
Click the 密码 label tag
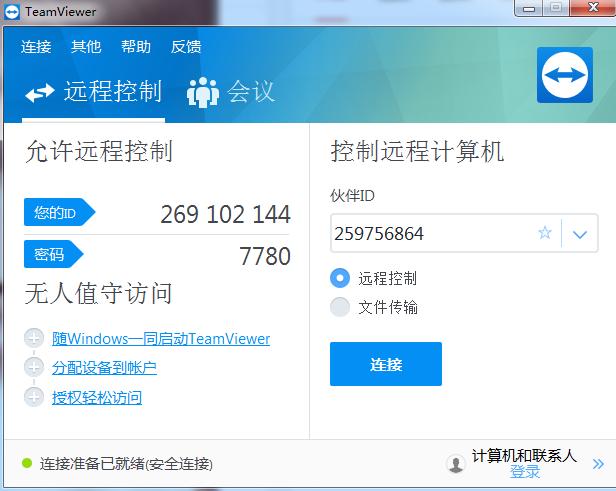coord(54,254)
